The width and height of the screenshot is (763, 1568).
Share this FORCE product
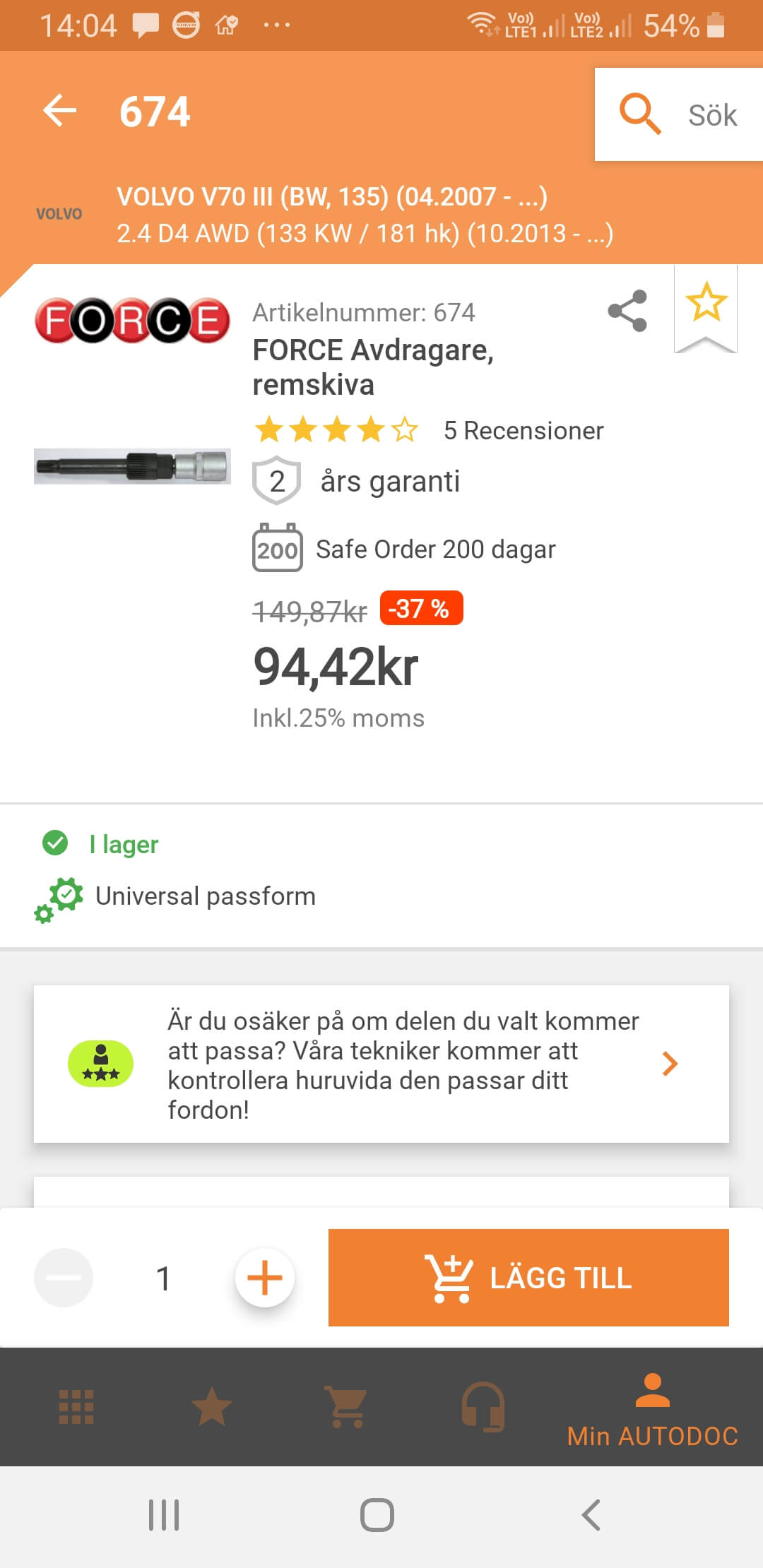(627, 311)
